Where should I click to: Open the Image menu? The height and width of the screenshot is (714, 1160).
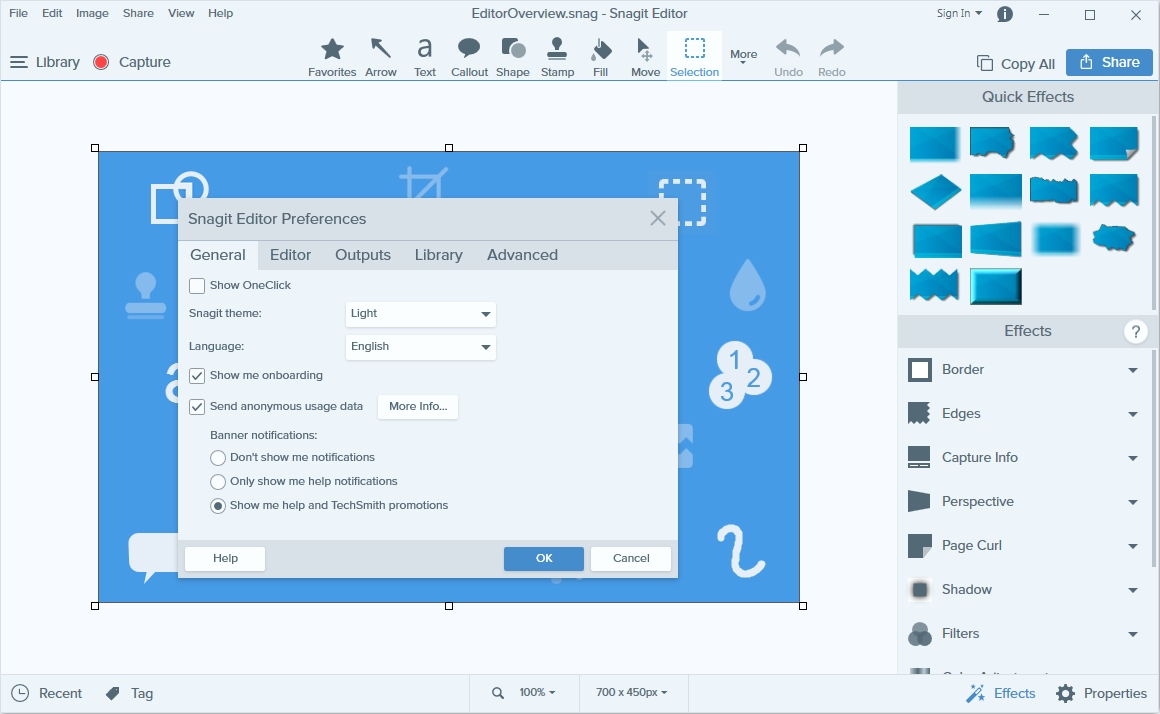coord(92,13)
